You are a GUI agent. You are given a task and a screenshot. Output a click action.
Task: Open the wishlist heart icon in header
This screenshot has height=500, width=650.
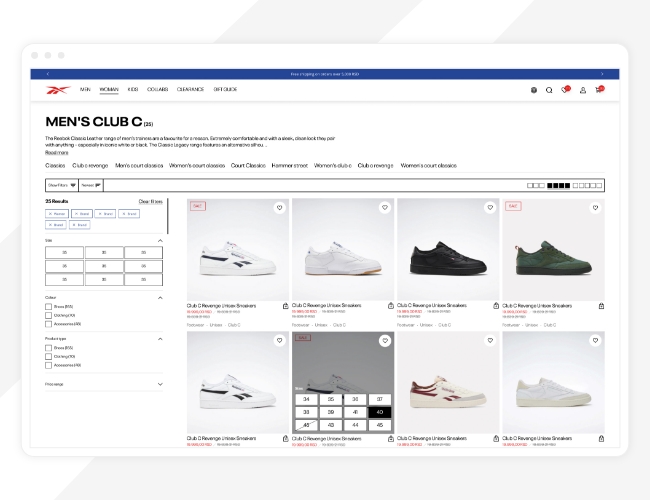click(x=565, y=90)
